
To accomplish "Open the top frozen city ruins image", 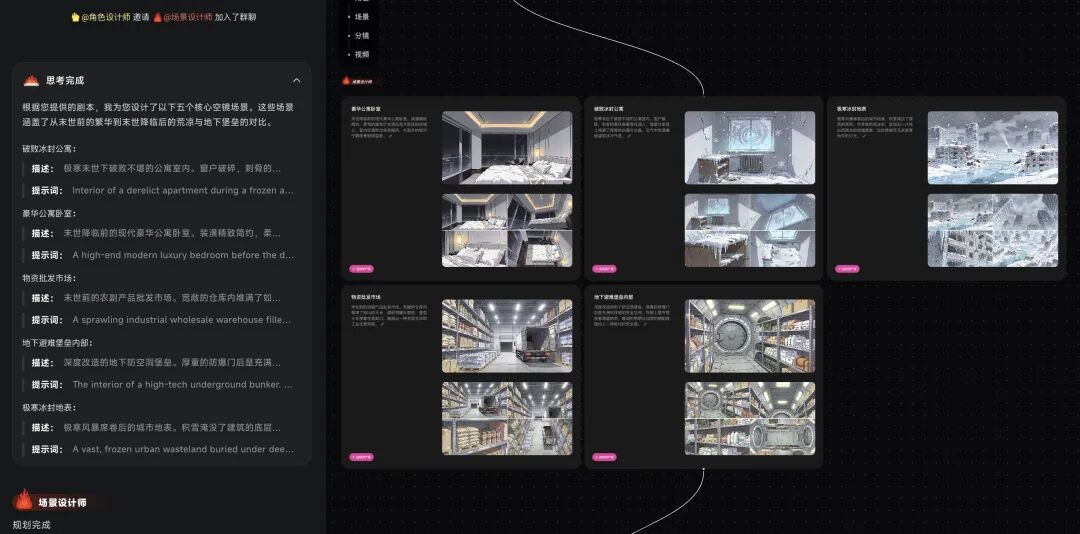I will tap(992, 147).
